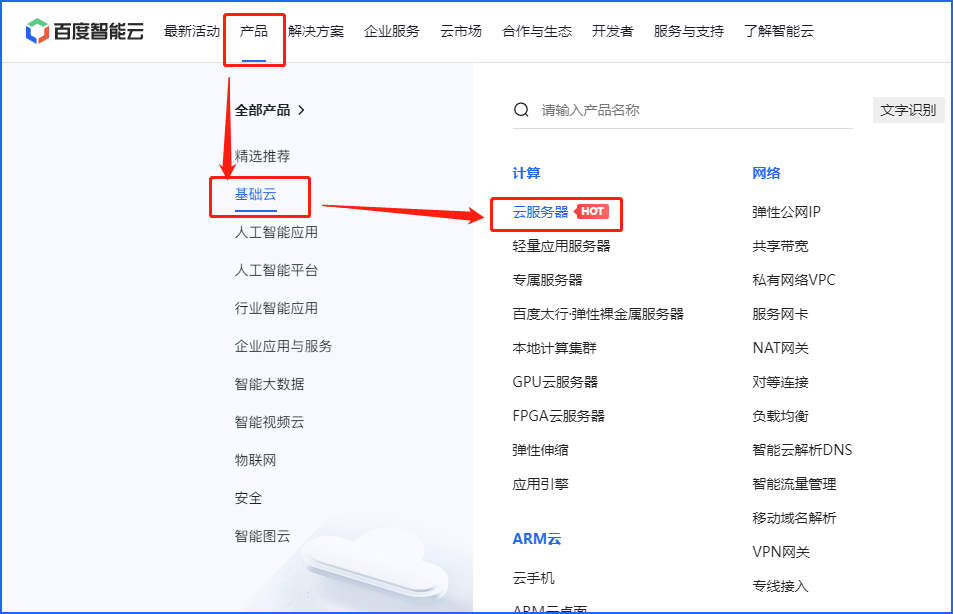Select 安全 category
Screen dimensions: 953x614
pos(249,498)
